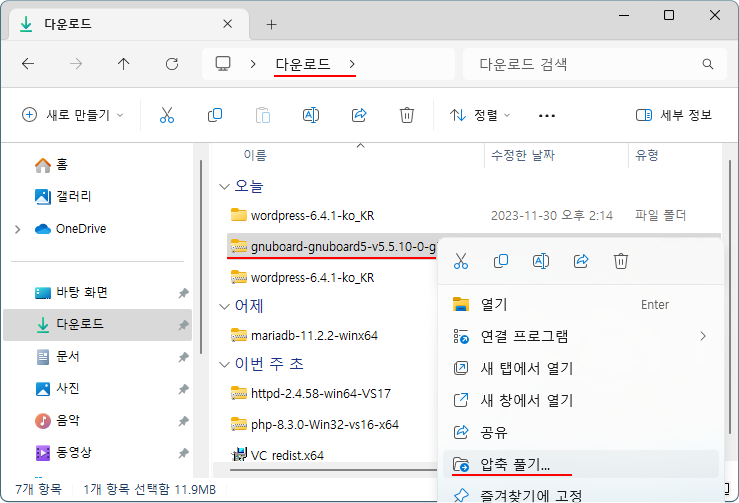Open the 정렬 (Sort) dropdown
The height and width of the screenshot is (503, 739).
click(480, 115)
